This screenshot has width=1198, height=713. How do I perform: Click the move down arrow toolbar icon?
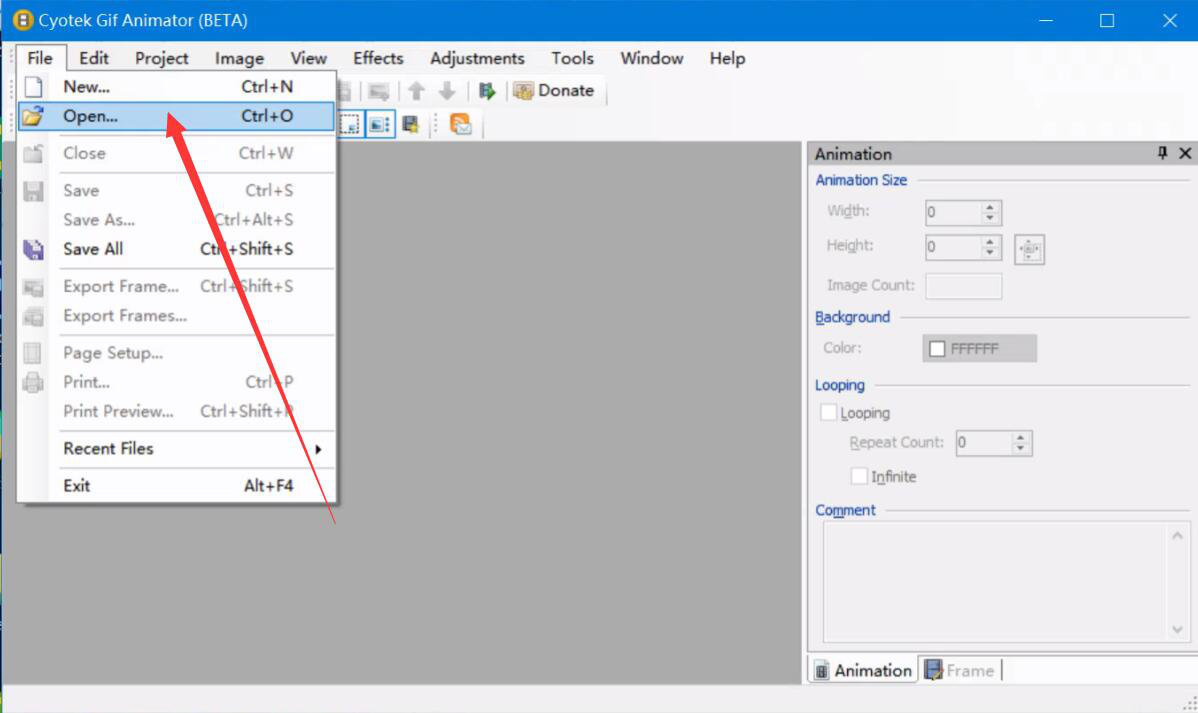[447, 91]
